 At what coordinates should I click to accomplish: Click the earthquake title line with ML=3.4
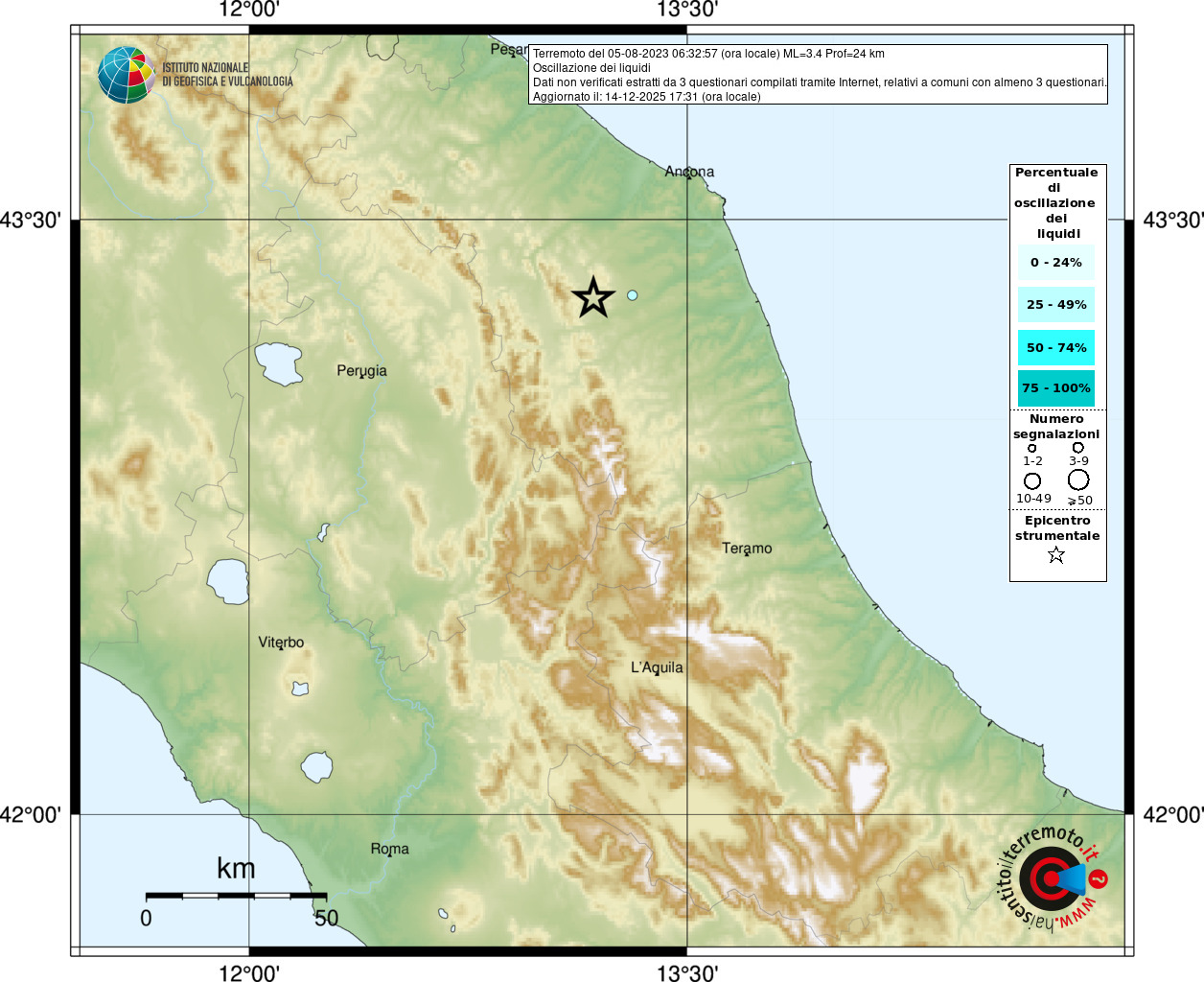[x=708, y=54]
